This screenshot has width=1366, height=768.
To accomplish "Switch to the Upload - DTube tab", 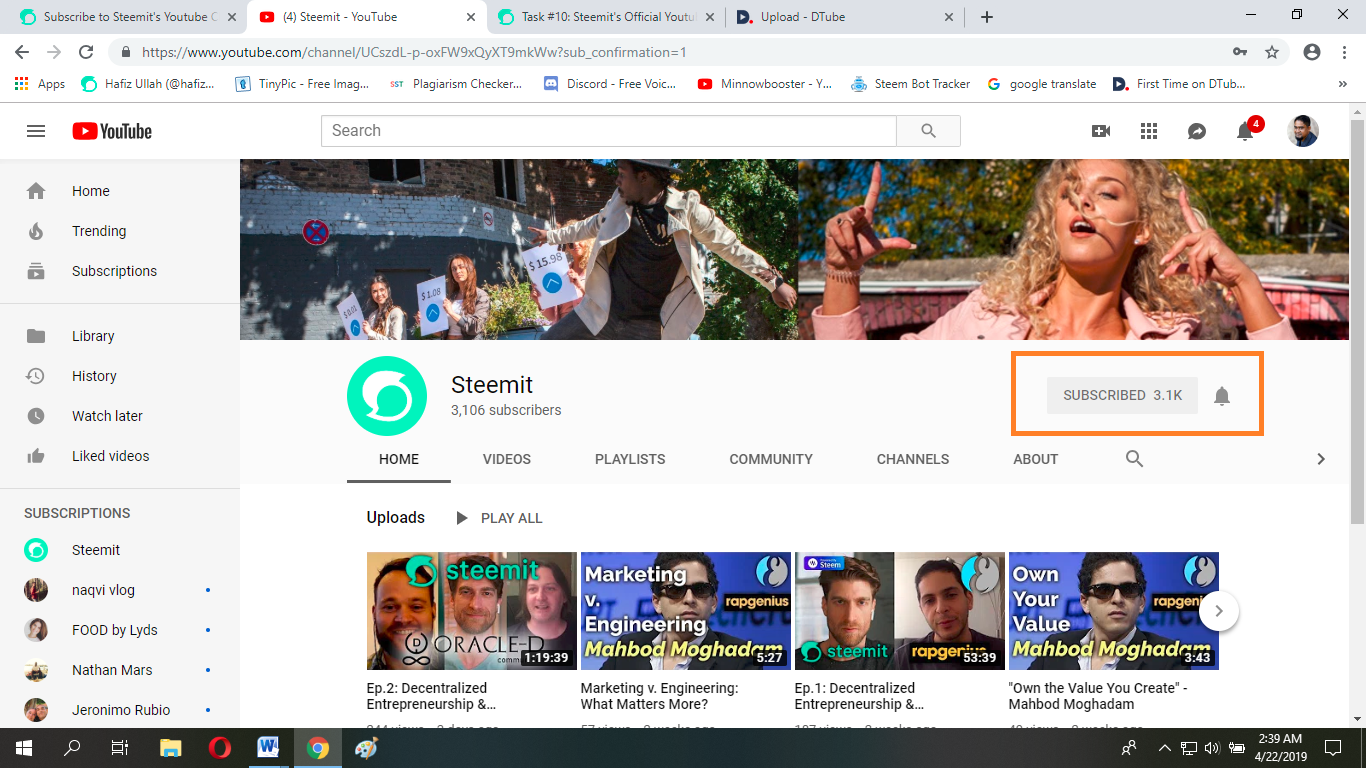I will click(845, 17).
